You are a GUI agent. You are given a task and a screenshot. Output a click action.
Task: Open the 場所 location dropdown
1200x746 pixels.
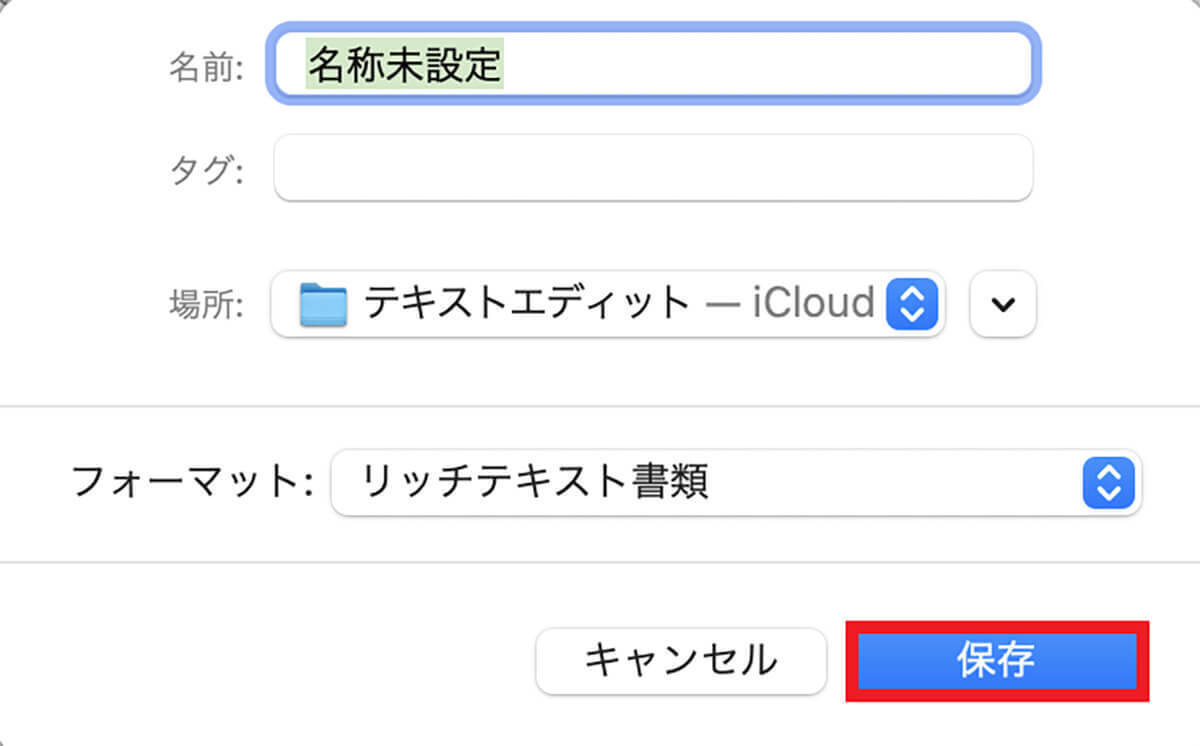[x=607, y=303]
